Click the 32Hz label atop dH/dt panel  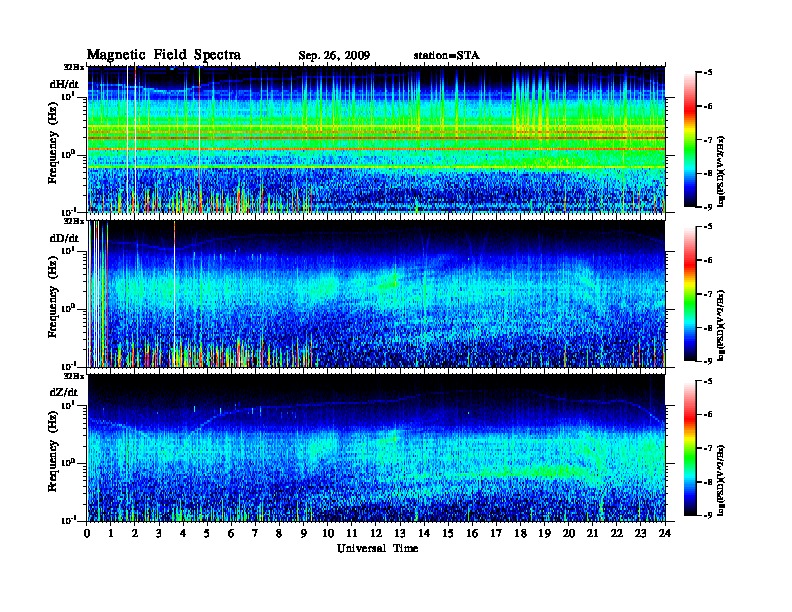pyautogui.click(x=74, y=67)
